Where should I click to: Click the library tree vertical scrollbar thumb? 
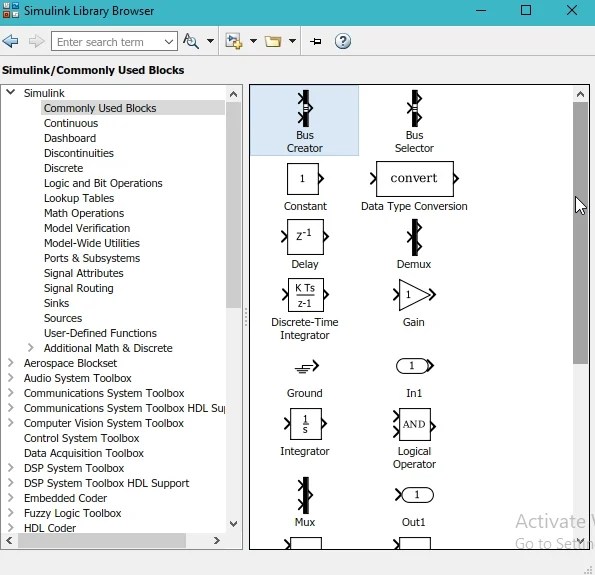click(x=233, y=205)
